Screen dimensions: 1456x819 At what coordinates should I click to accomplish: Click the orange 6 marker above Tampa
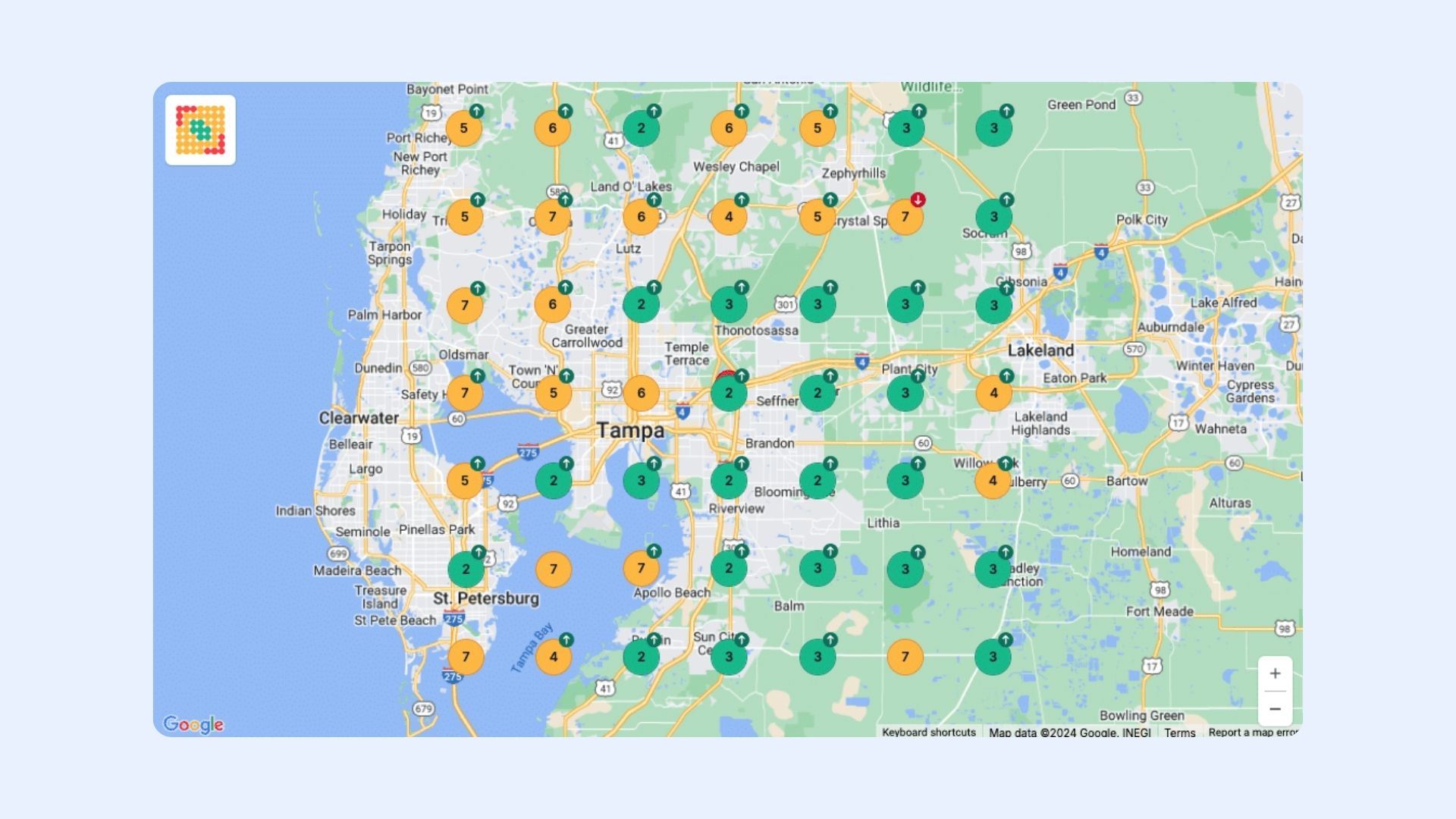pyautogui.click(x=641, y=393)
